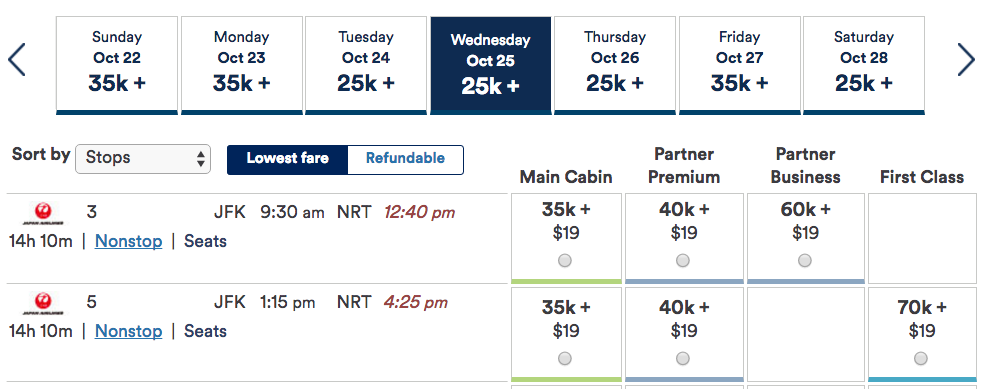The width and height of the screenshot is (983, 389).
Task: Open the Sort by Stops dropdown
Action: tap(143, 158)
